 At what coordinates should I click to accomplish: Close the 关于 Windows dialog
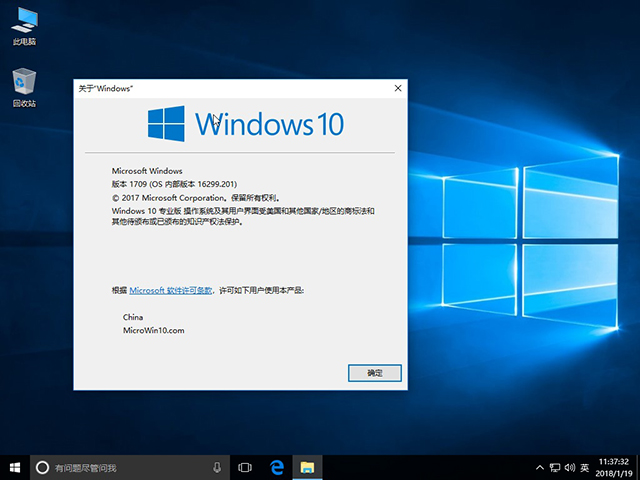pos(398,88)
